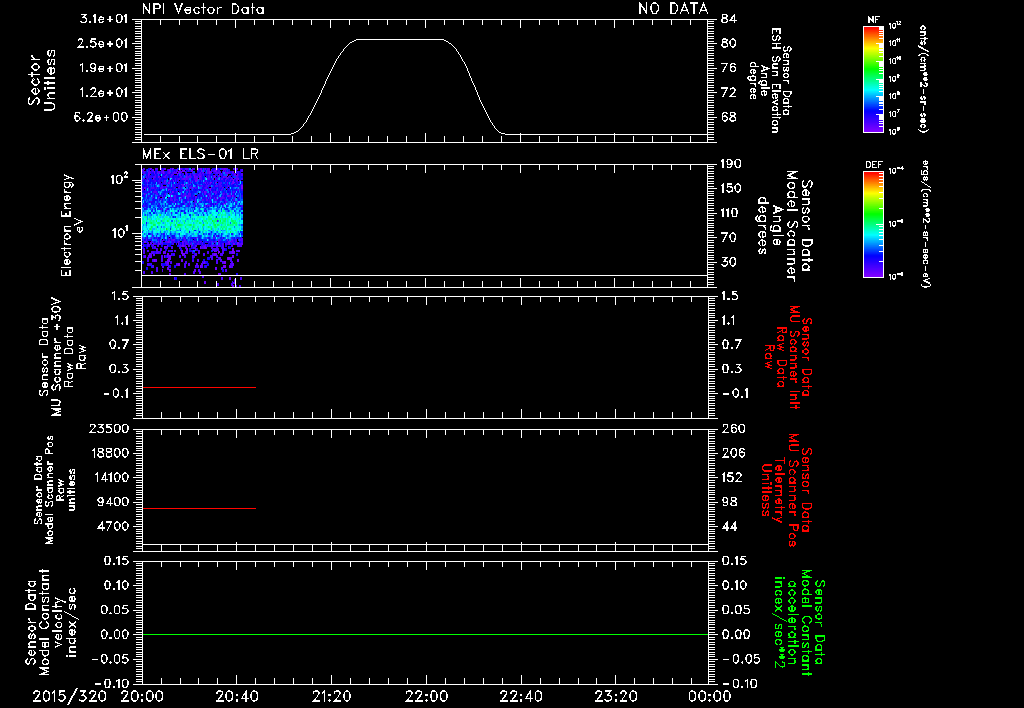The height and width of the screenshot is (708, 1024).
Task: Click the "190" scanner angle tick label
Action: [731, 164]
